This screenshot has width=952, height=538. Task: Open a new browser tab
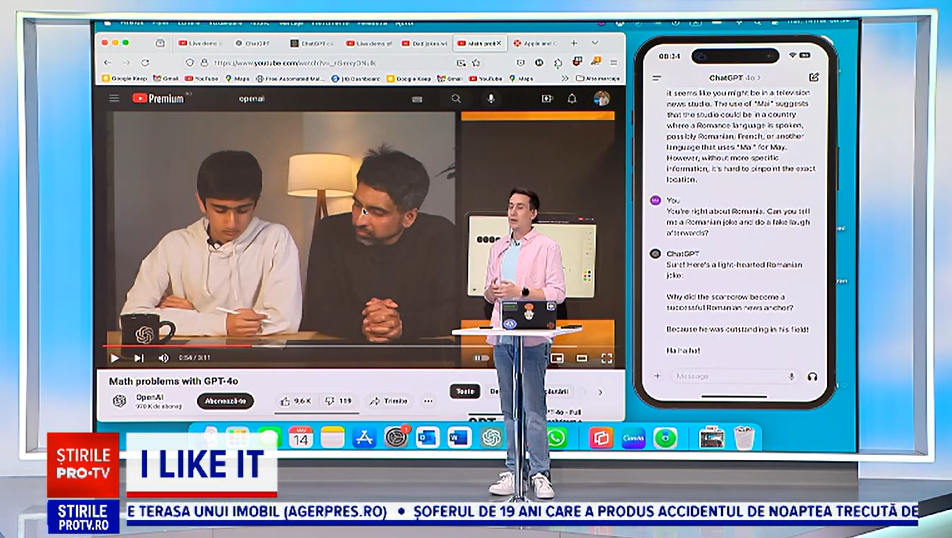[573, 43]
